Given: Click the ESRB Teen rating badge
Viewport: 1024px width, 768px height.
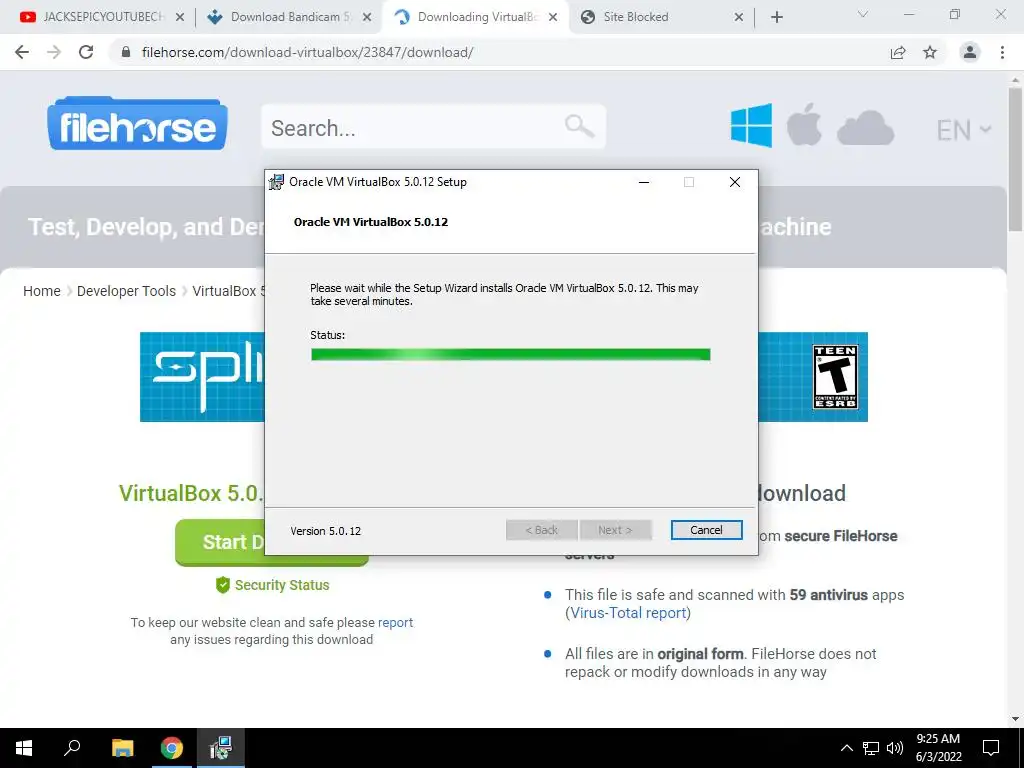Looking at the screenshot, I should (835, 377).
